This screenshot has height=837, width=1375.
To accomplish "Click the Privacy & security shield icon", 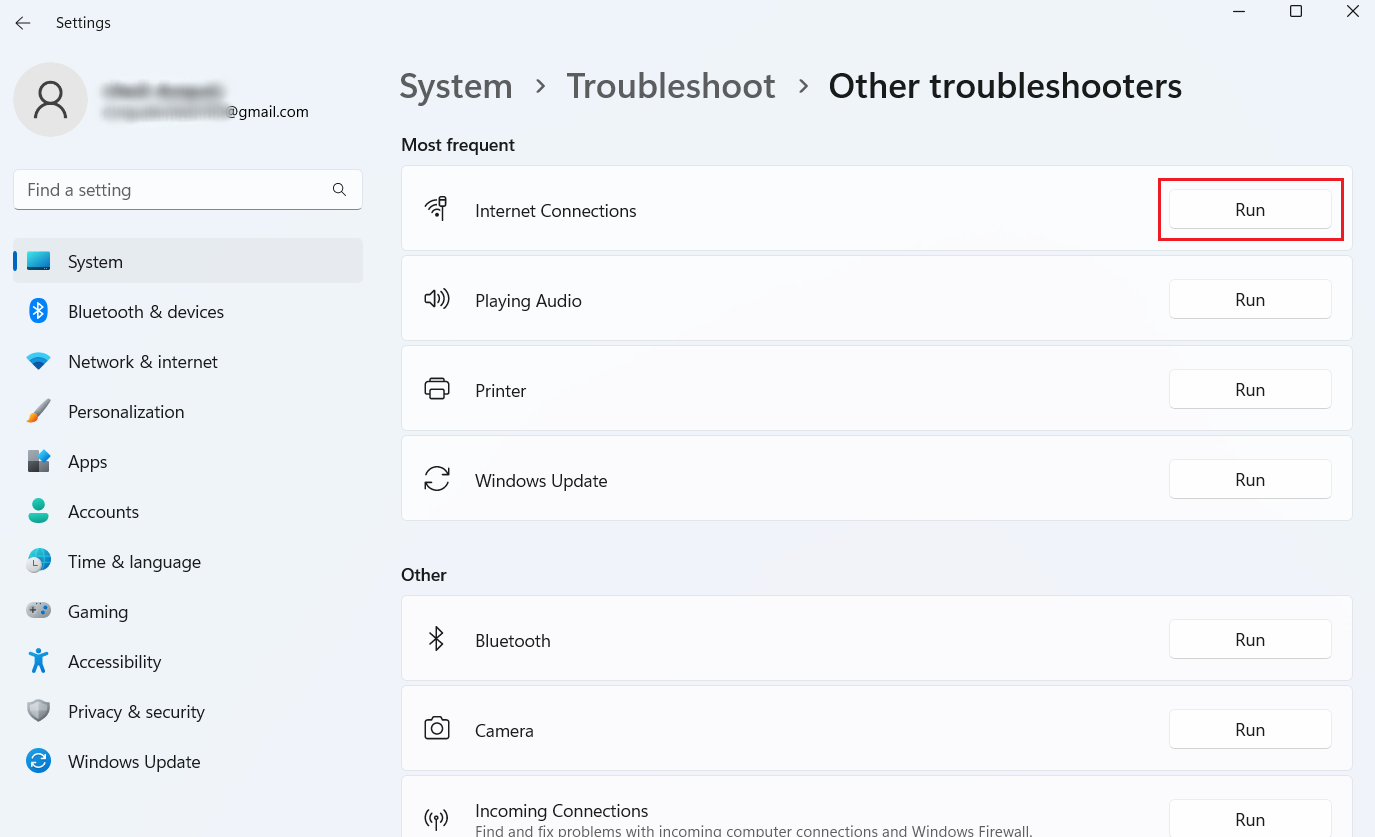I will pyautogui.click(x=39, y=711).
